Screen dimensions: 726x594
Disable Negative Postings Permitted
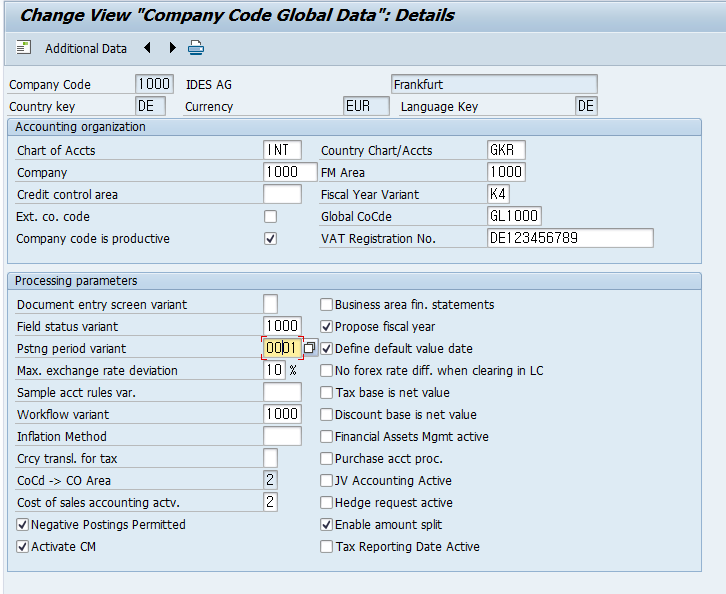[x=23, y=525]
